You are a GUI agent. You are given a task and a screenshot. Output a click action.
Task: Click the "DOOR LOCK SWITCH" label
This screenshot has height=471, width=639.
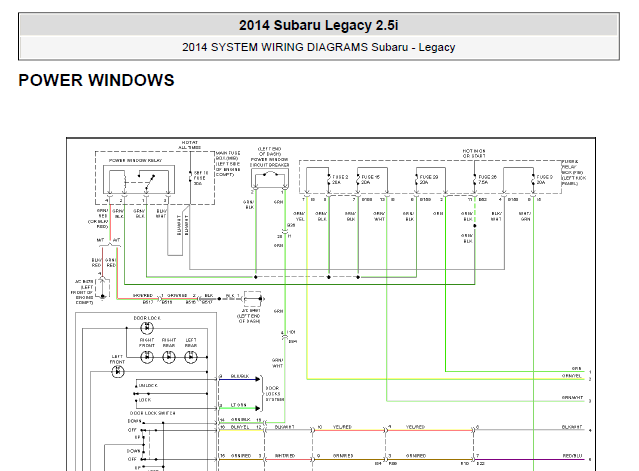(x=153, y=413)
